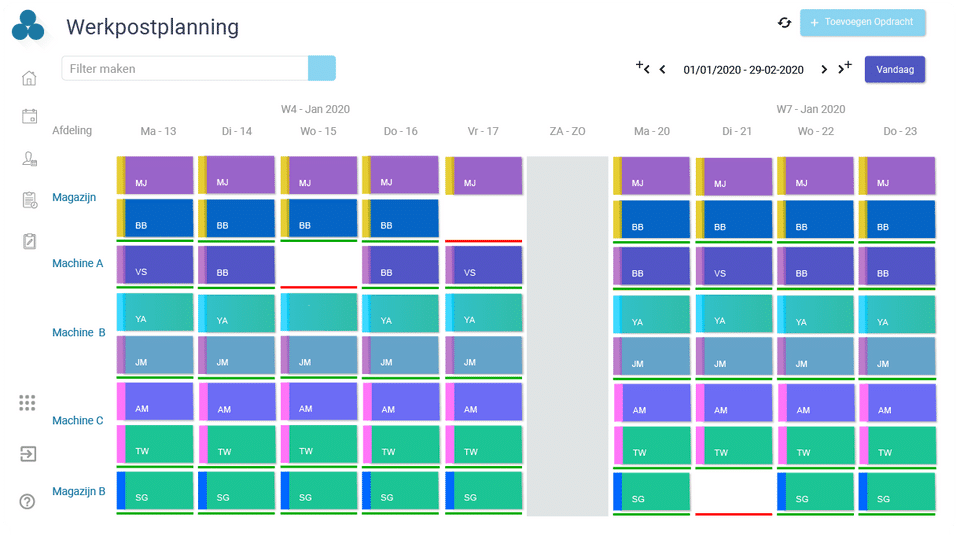Click the Filter maken input field
The height and width of the screenshot is (535, 960).
(x=185, y=68)
